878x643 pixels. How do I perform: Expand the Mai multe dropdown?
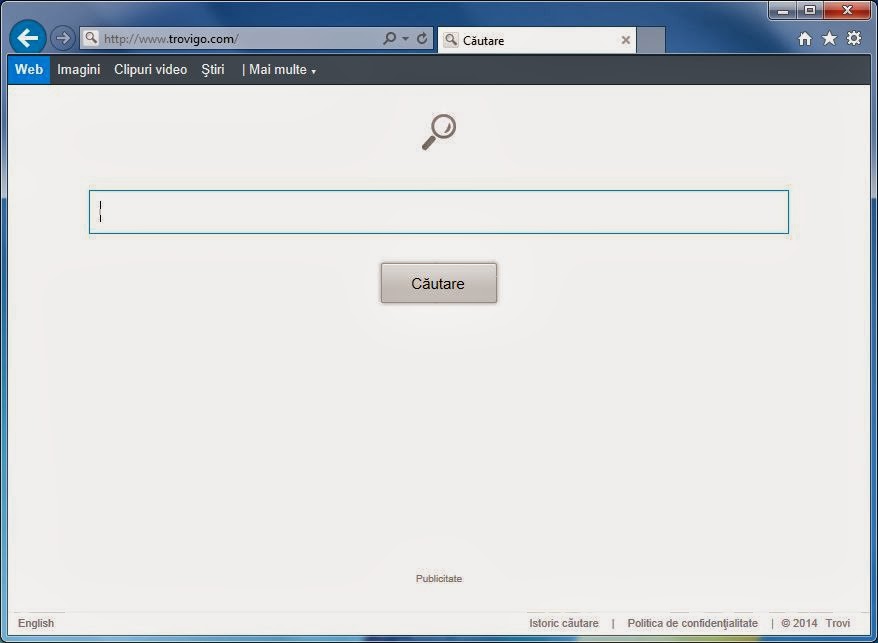[282, 69]
